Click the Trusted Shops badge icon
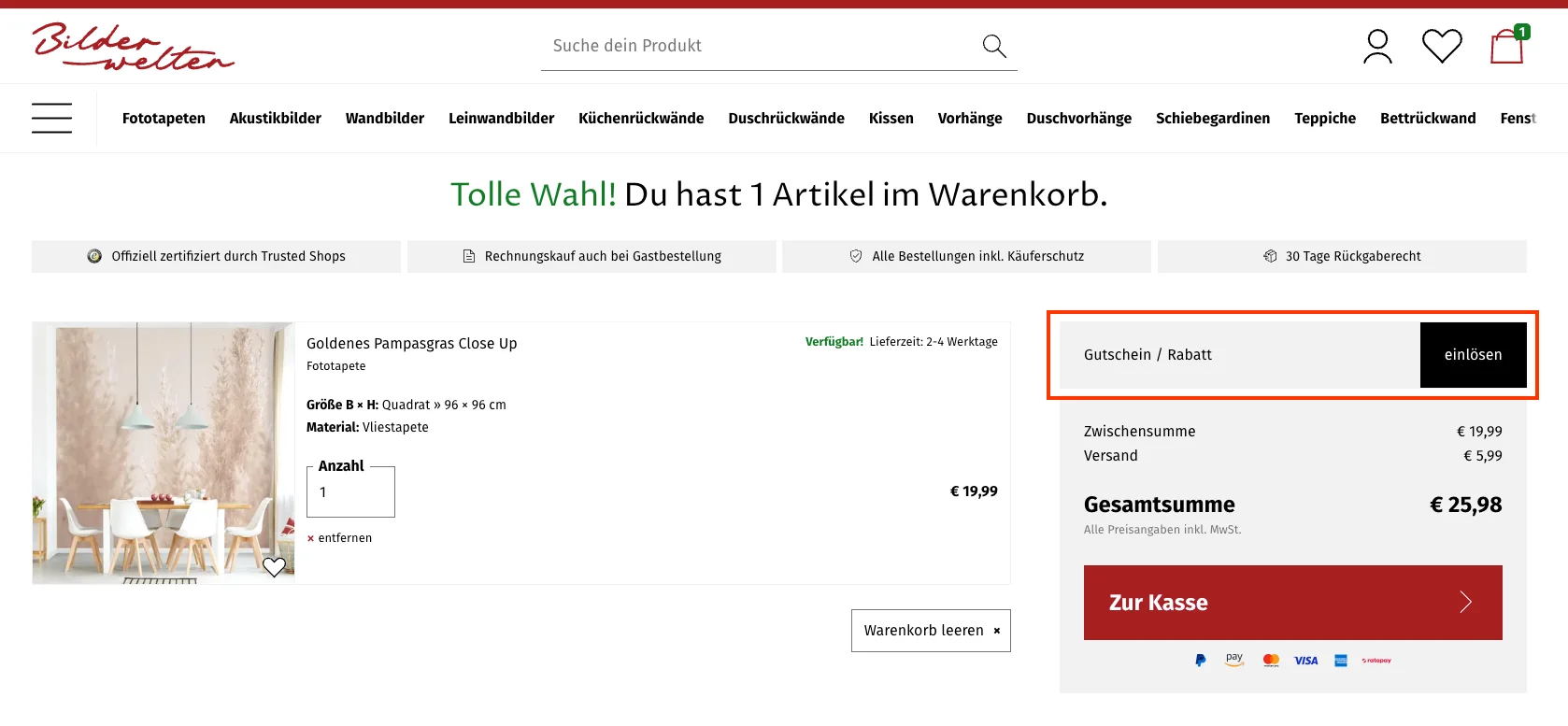1568x726 pixels. pyautogui.click(x=94, y=256)
